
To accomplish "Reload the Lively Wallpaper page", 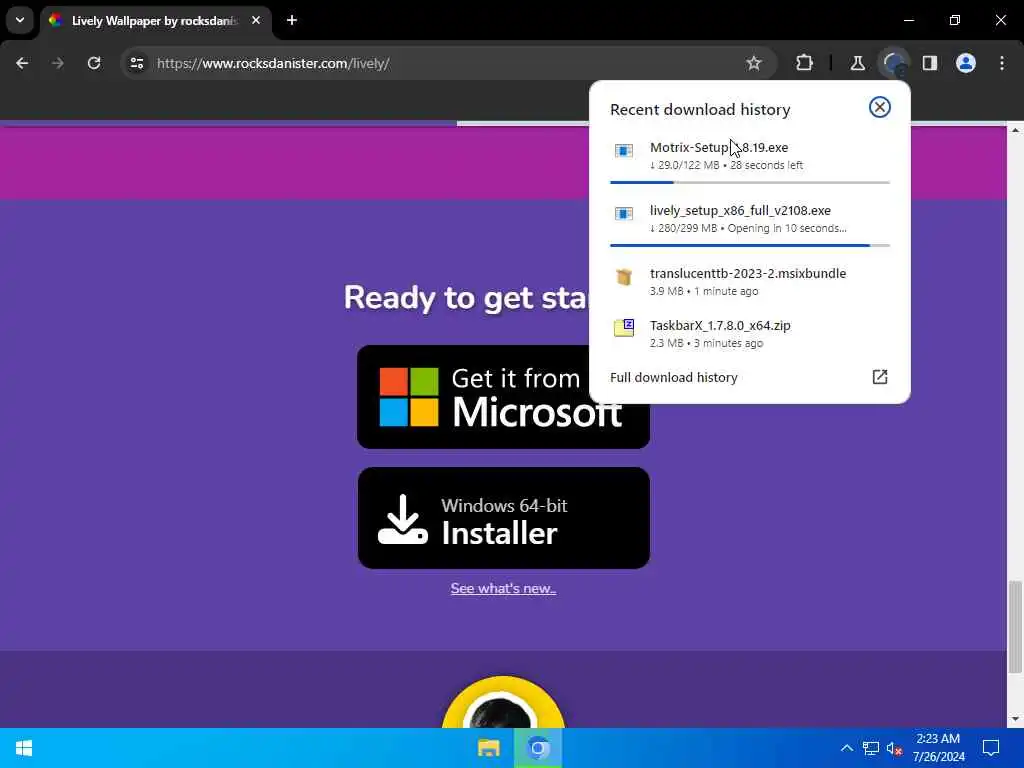I will (94, 63).
